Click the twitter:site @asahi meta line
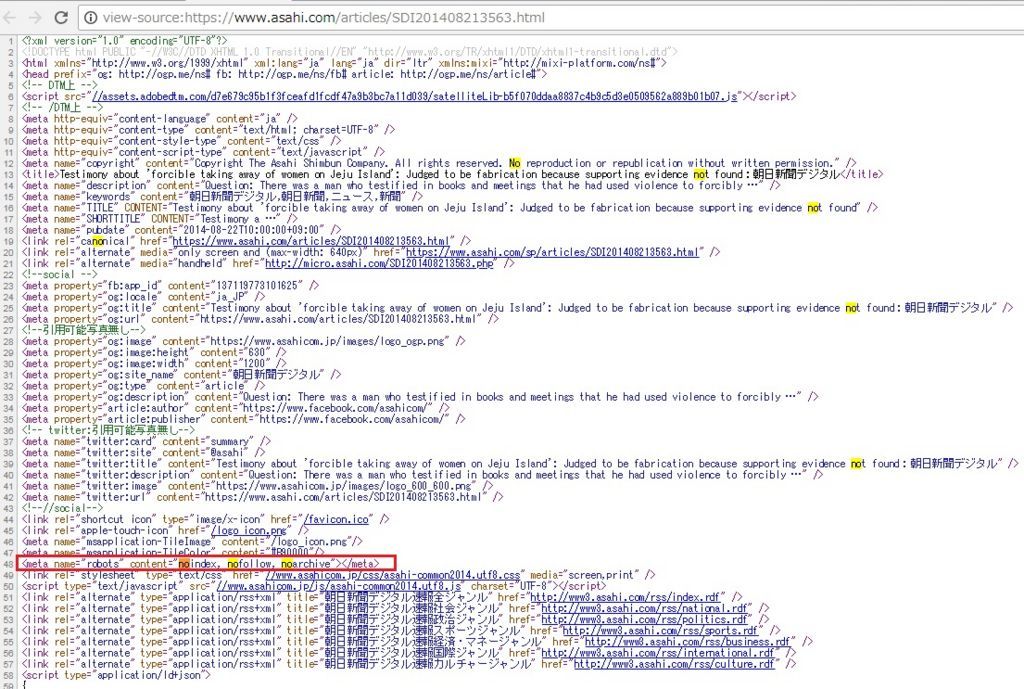1024x689 pixels. pyautogui.click(x=143, y=452)
